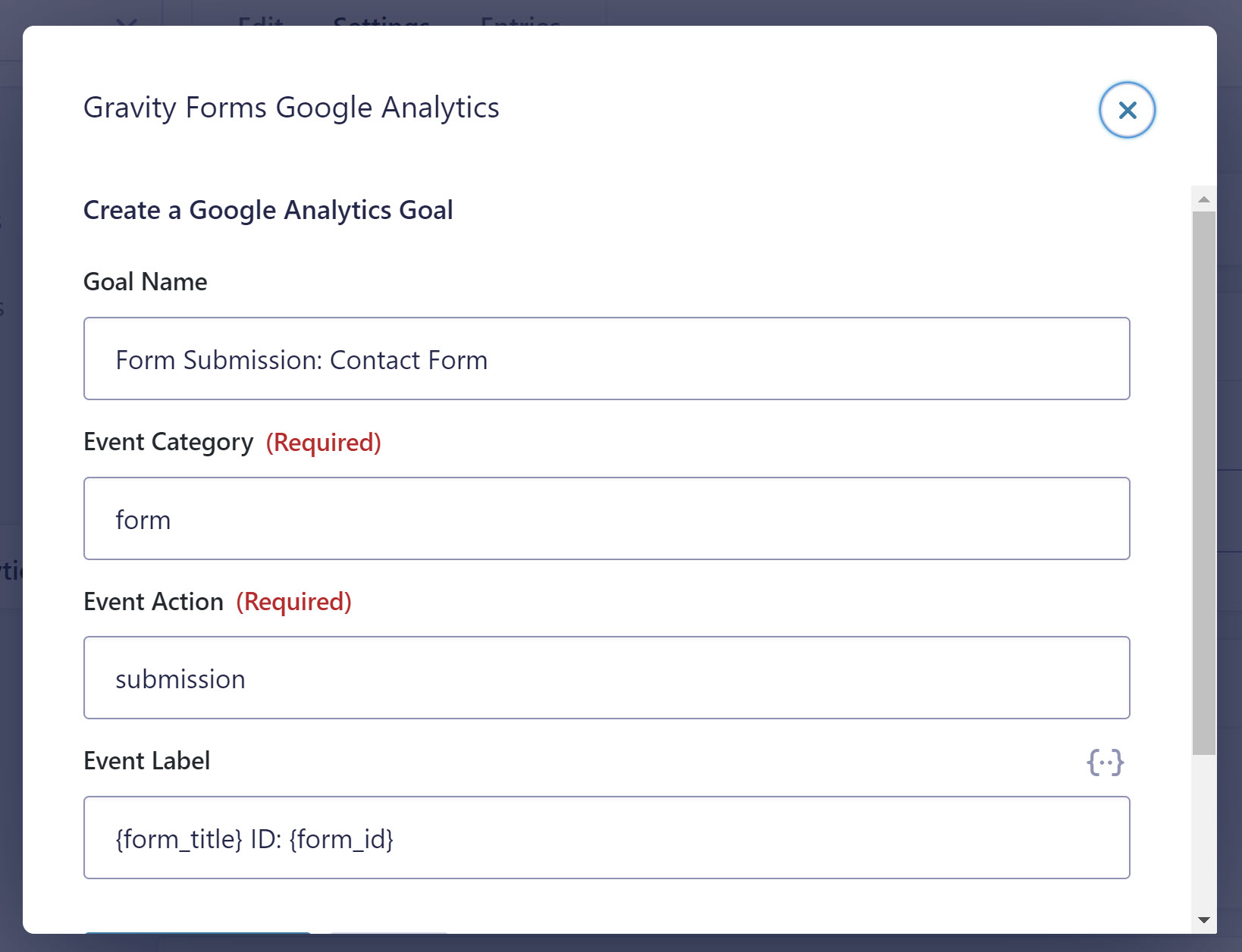1242x952 pixels.
Task: Click the Event Label label text
Action: [147, 761]
